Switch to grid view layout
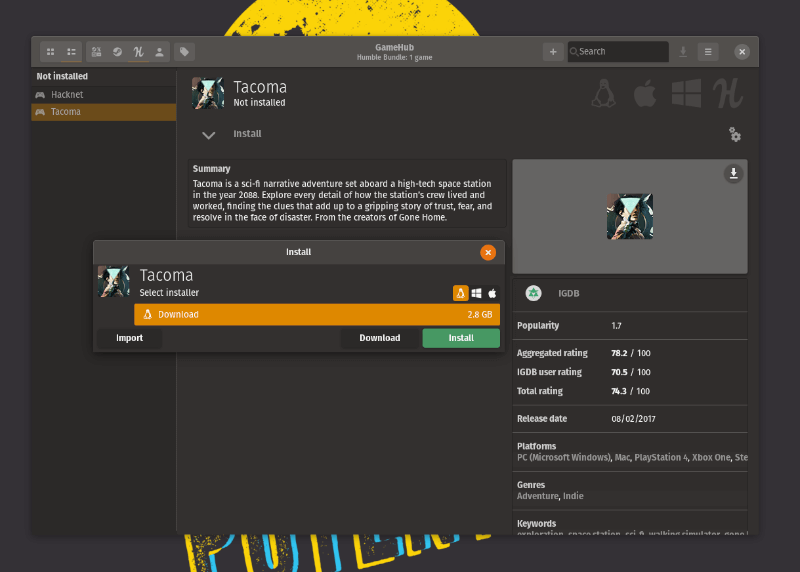The width and height of the screenshot is (800, 572). 51,51
